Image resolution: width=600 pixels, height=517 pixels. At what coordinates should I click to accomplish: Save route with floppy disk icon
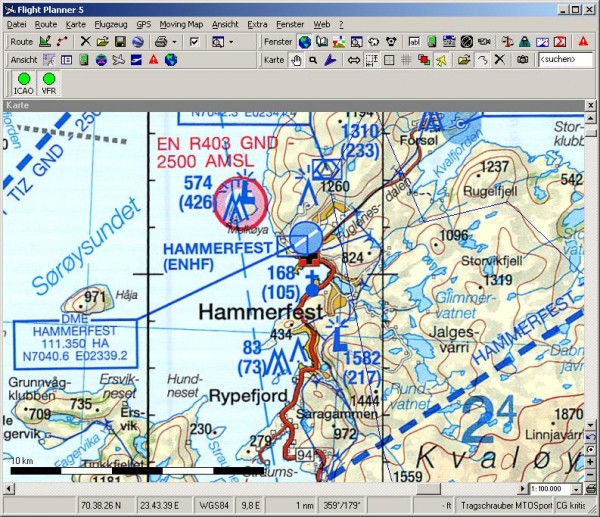(x=120, y=41)
